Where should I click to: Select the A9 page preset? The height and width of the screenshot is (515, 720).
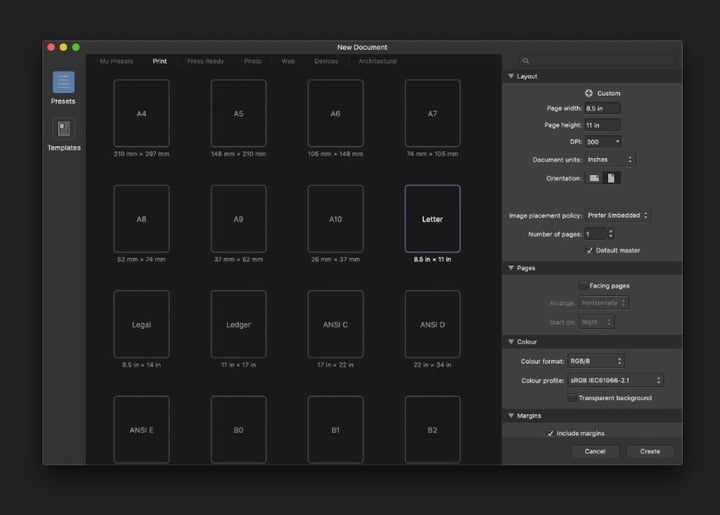click(x=238, y=219)
